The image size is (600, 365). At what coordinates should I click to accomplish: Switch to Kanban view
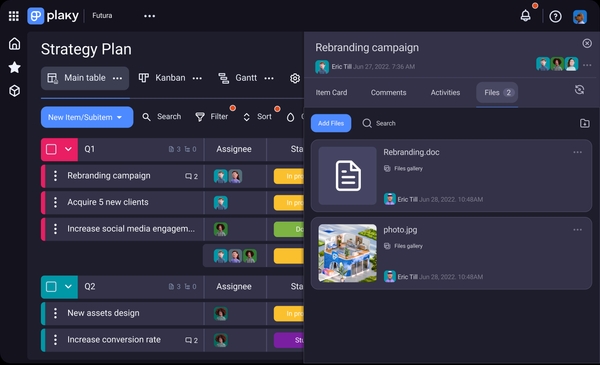tap(162, 78)
